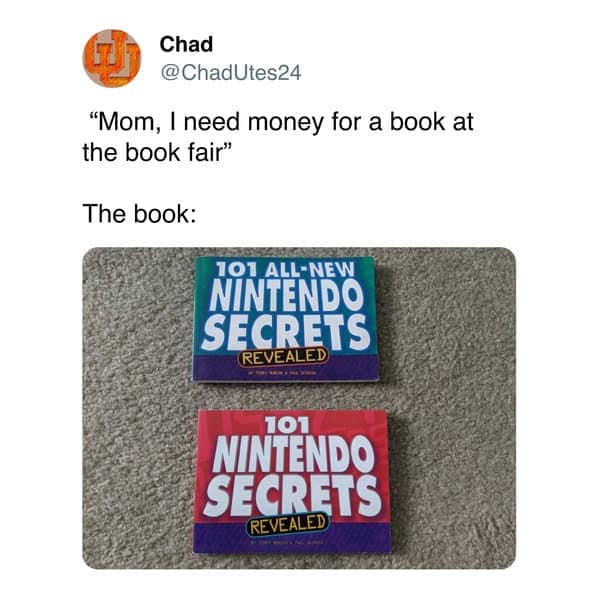
Task: Tap the REVEALED badge on teal book
Action: 283,357
